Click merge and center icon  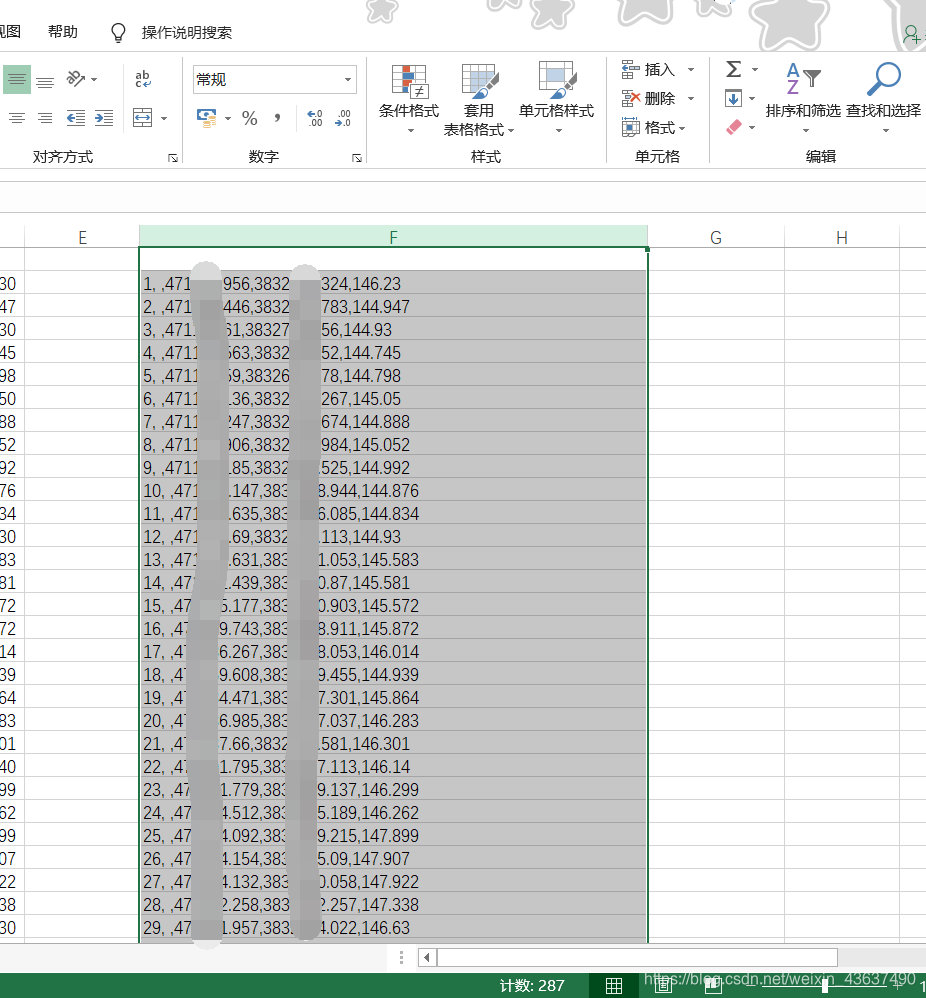click(x=143, y=118)
